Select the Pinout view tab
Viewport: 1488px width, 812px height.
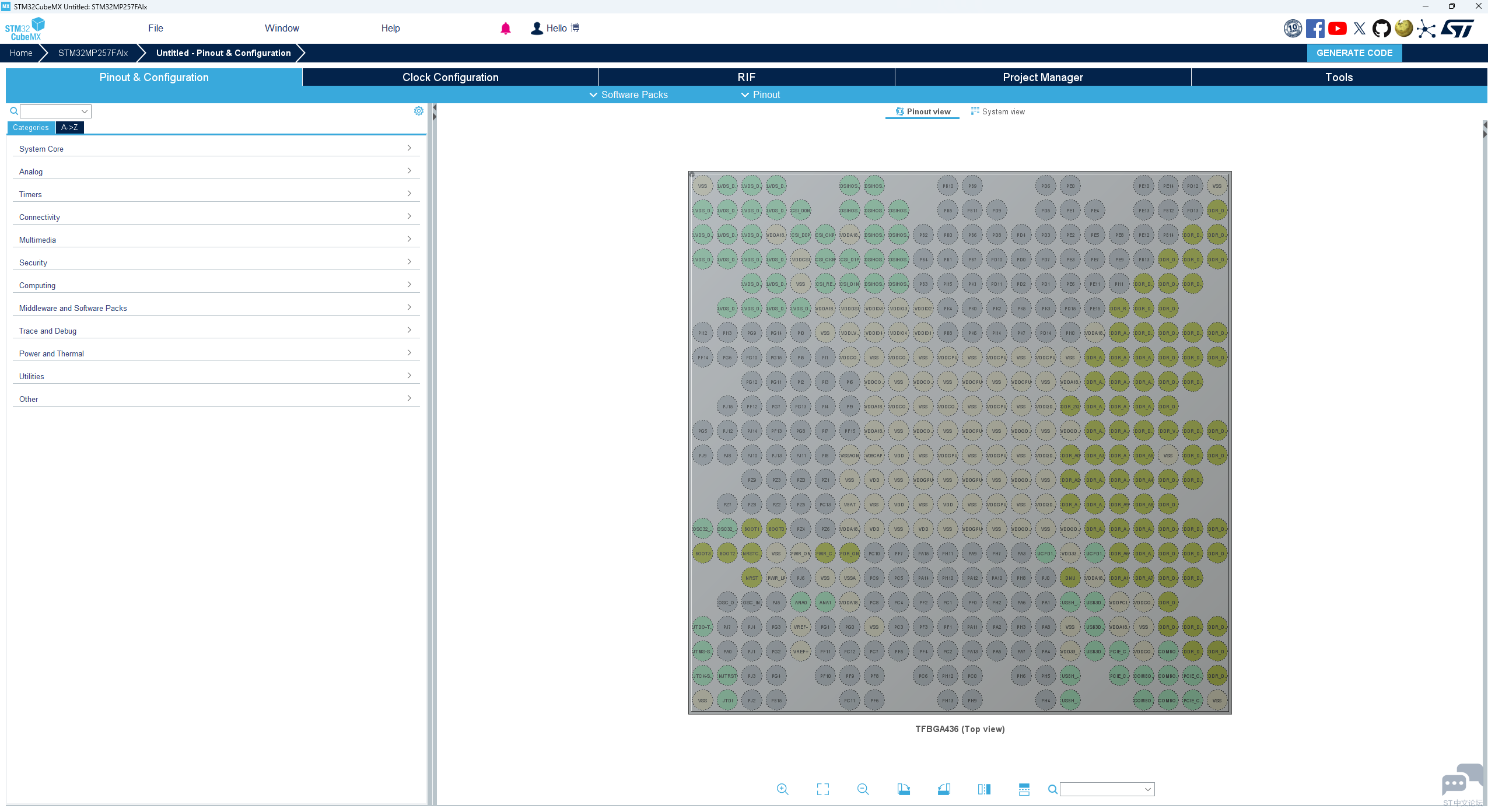923,111
